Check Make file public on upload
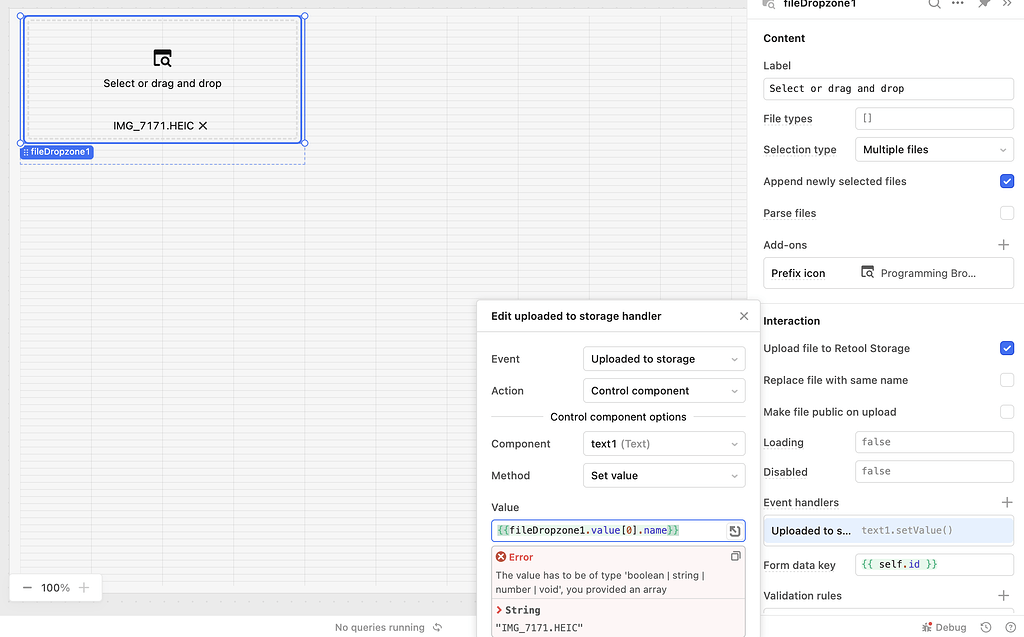Image resolution: width=1024 pixels, height=637 pixels. click(1007, 411)
